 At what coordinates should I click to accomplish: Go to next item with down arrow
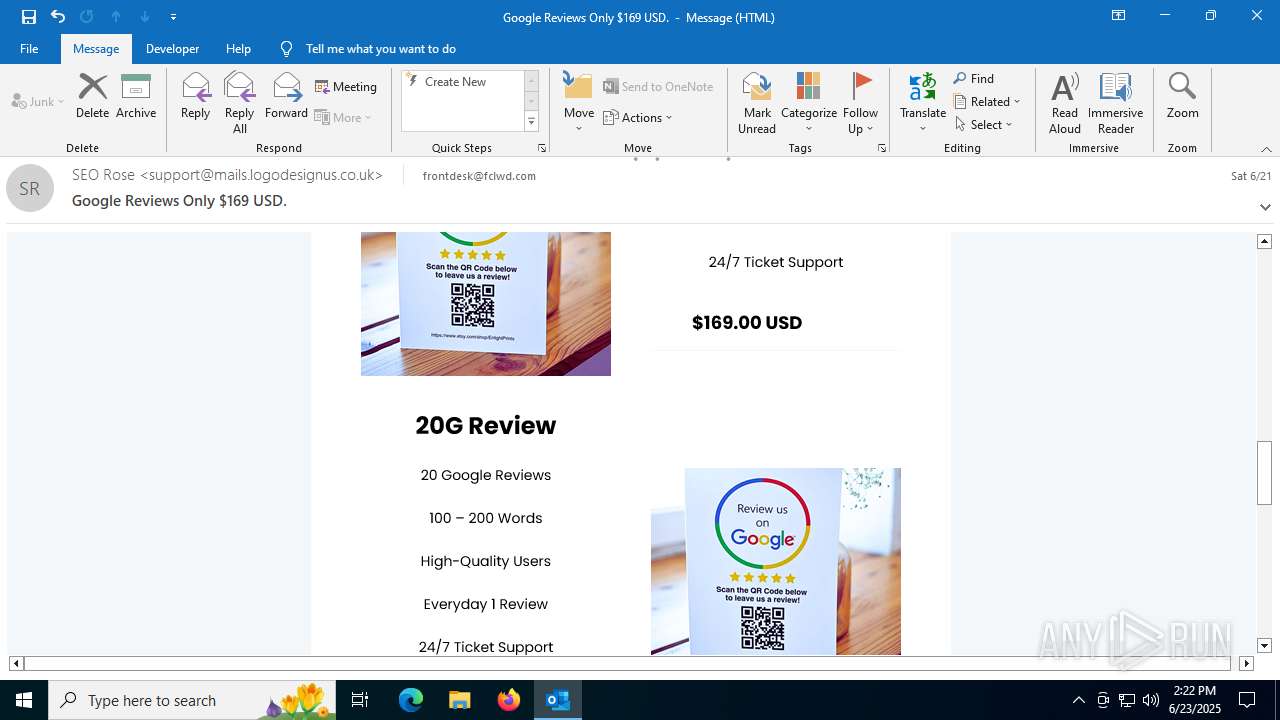(145, 17)
